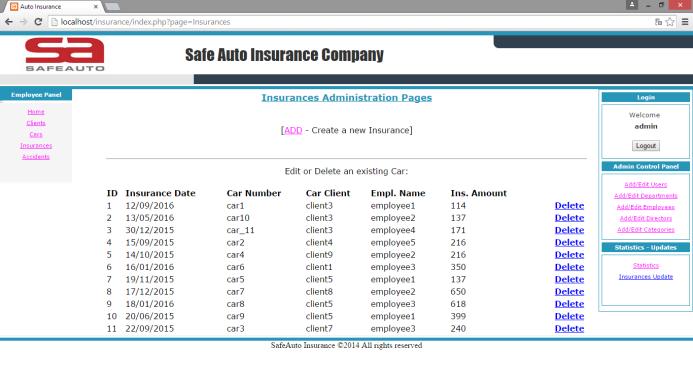Viewport: 693px width, 373px height.
Task: Delete insurance ID 4 for car2
Action: (569, 243)
